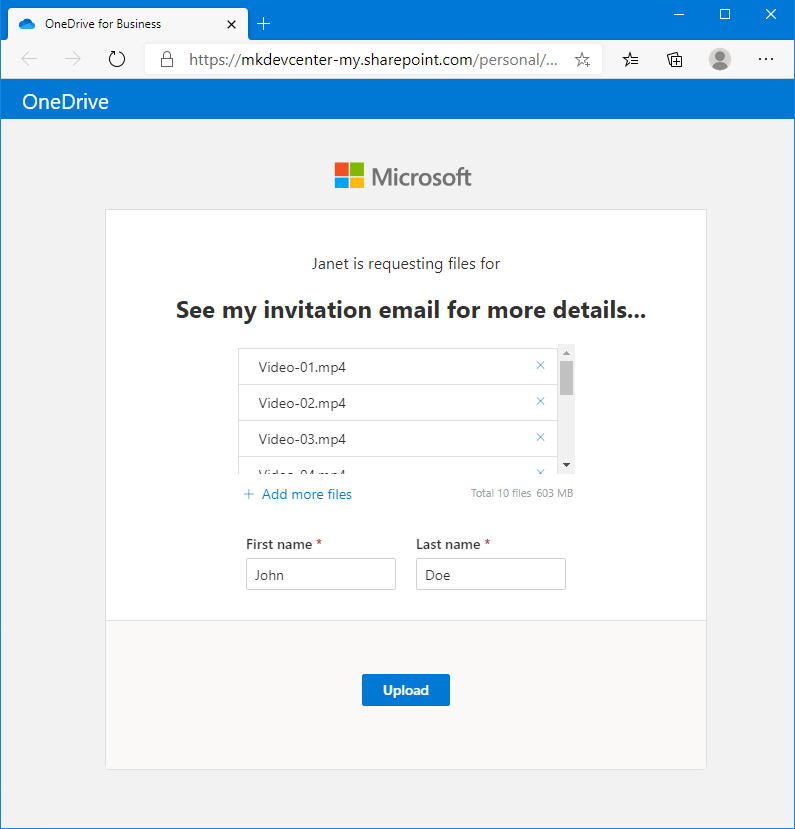Click the Upload button
This screenshot has height=829, width=795.
[x=405, y=690]
